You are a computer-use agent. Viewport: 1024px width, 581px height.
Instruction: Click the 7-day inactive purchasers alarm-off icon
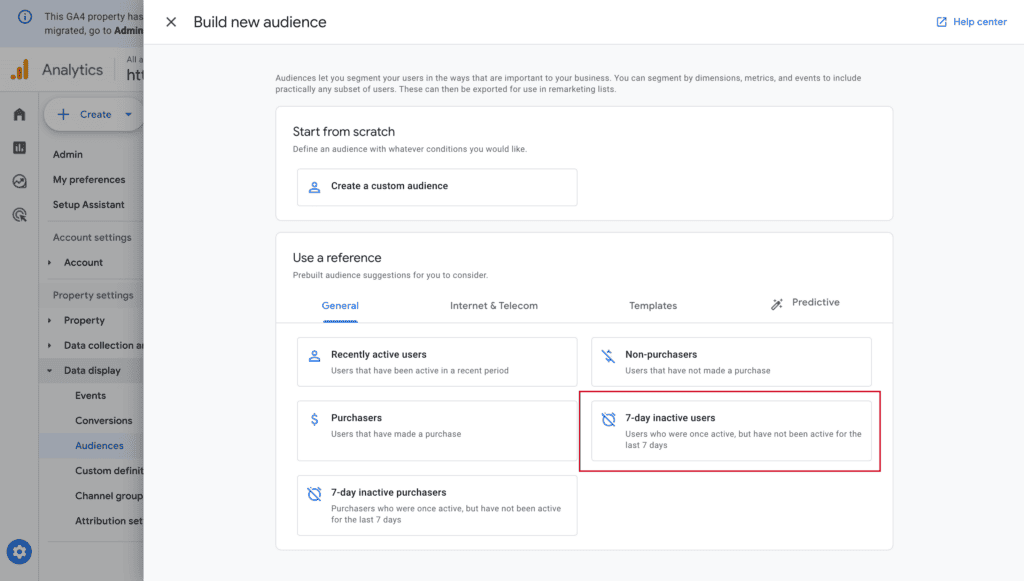pos(314,494)
